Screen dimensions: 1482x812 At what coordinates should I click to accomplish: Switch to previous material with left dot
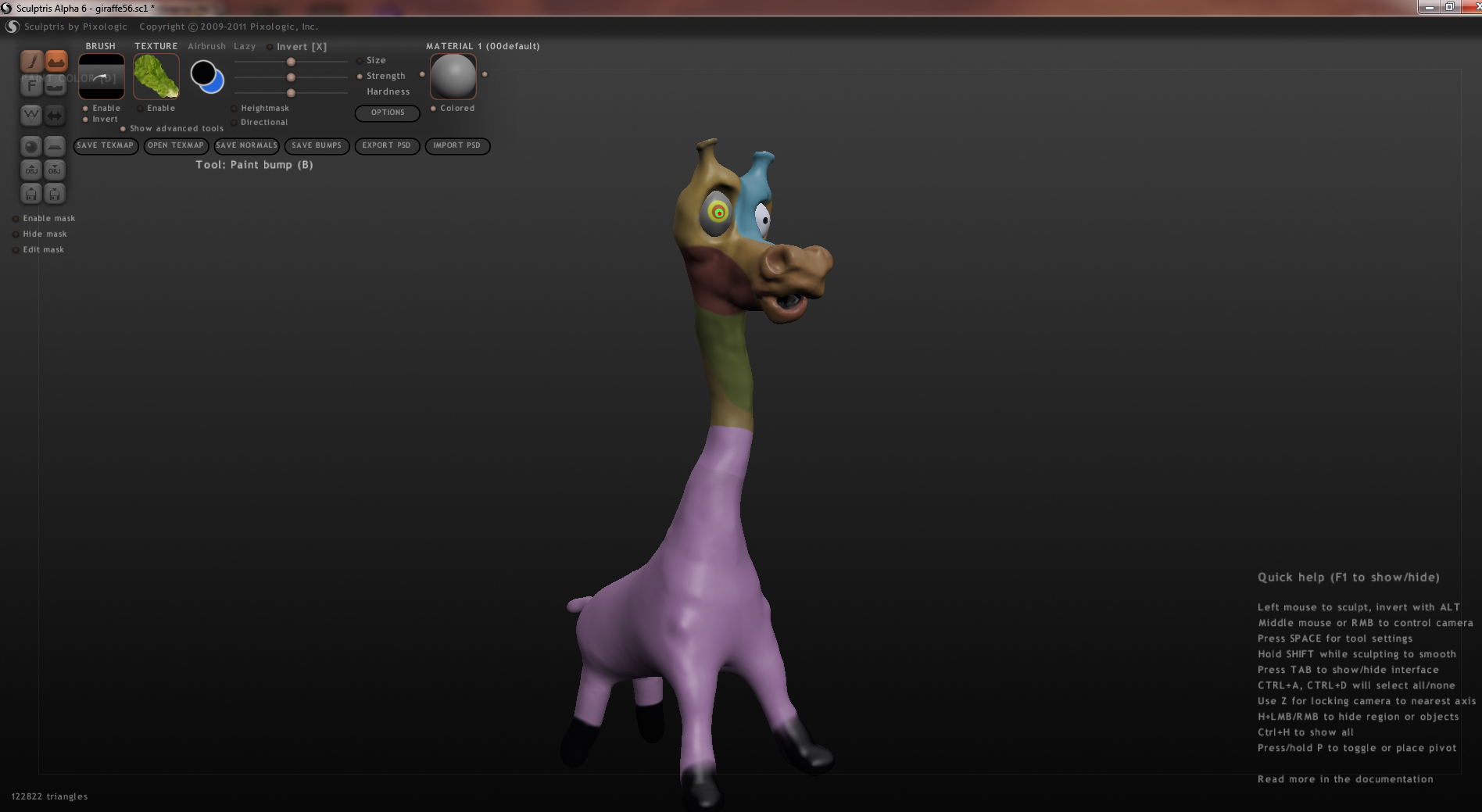(x=422, y=74)
